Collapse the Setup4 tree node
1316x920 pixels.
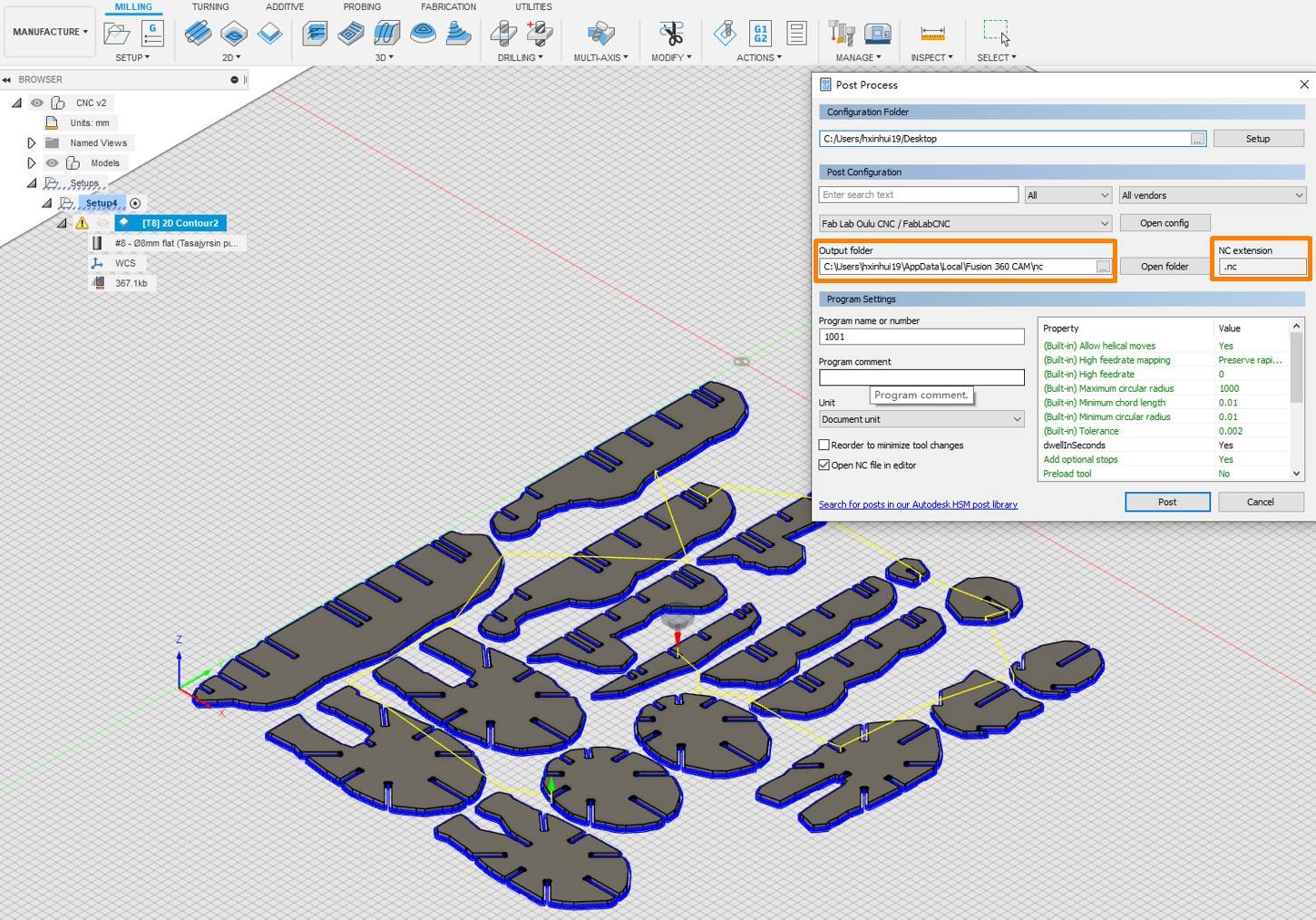[47, 203]
